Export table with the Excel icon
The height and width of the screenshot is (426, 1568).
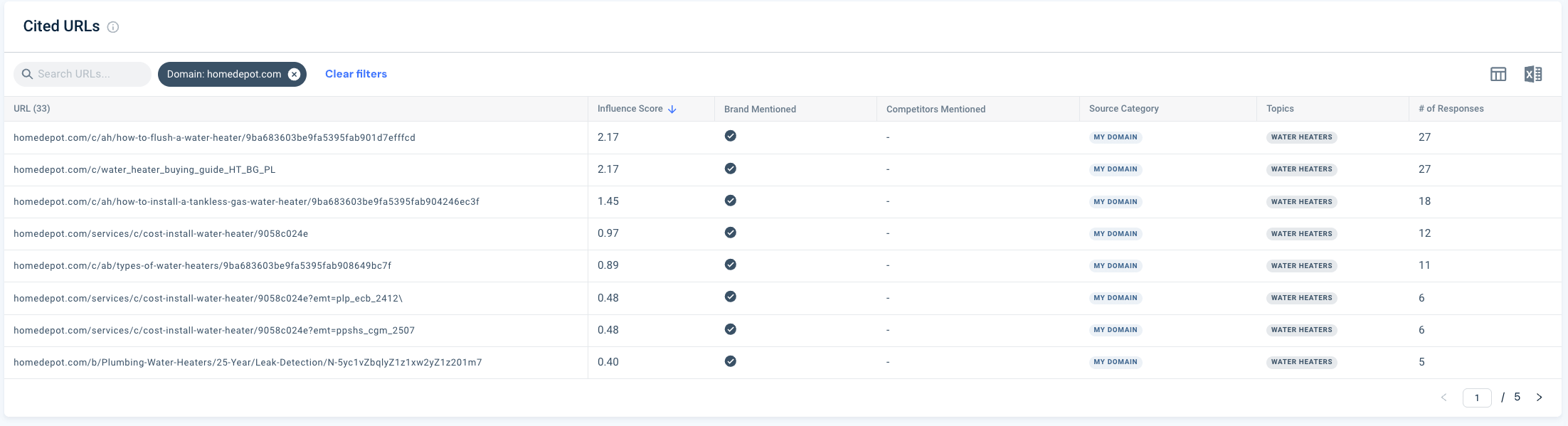[x=1533, y=74]
